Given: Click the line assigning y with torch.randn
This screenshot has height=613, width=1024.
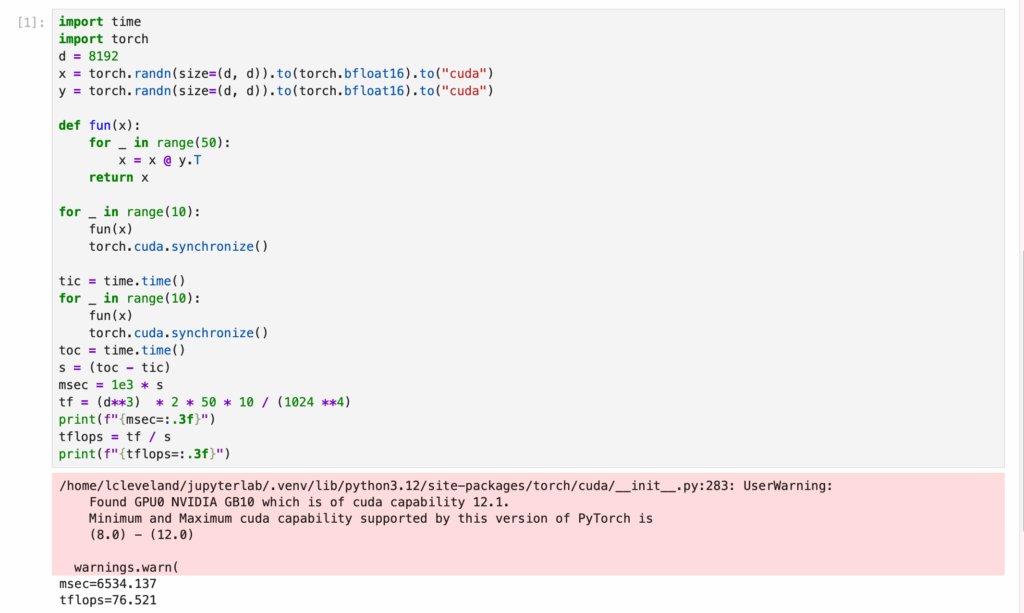Looking at the screenshot, I should point(276,91).
